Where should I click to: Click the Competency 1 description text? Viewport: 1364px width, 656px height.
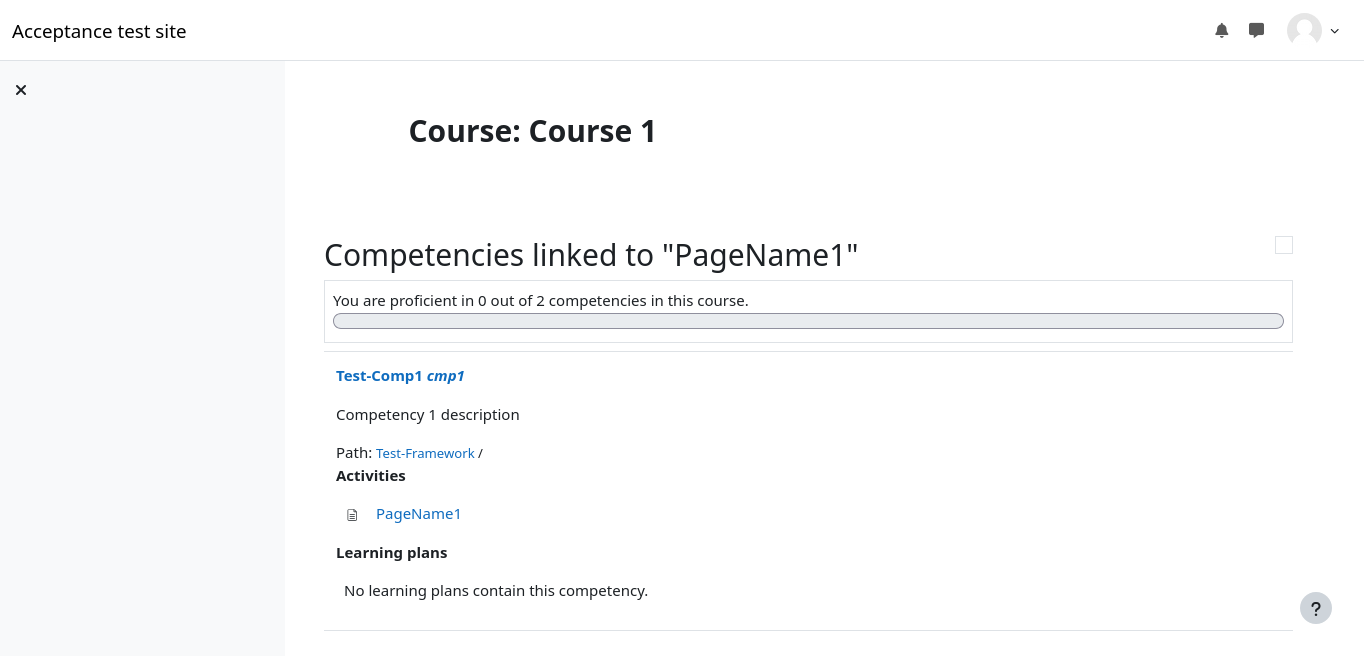click(x=427, y=414)
